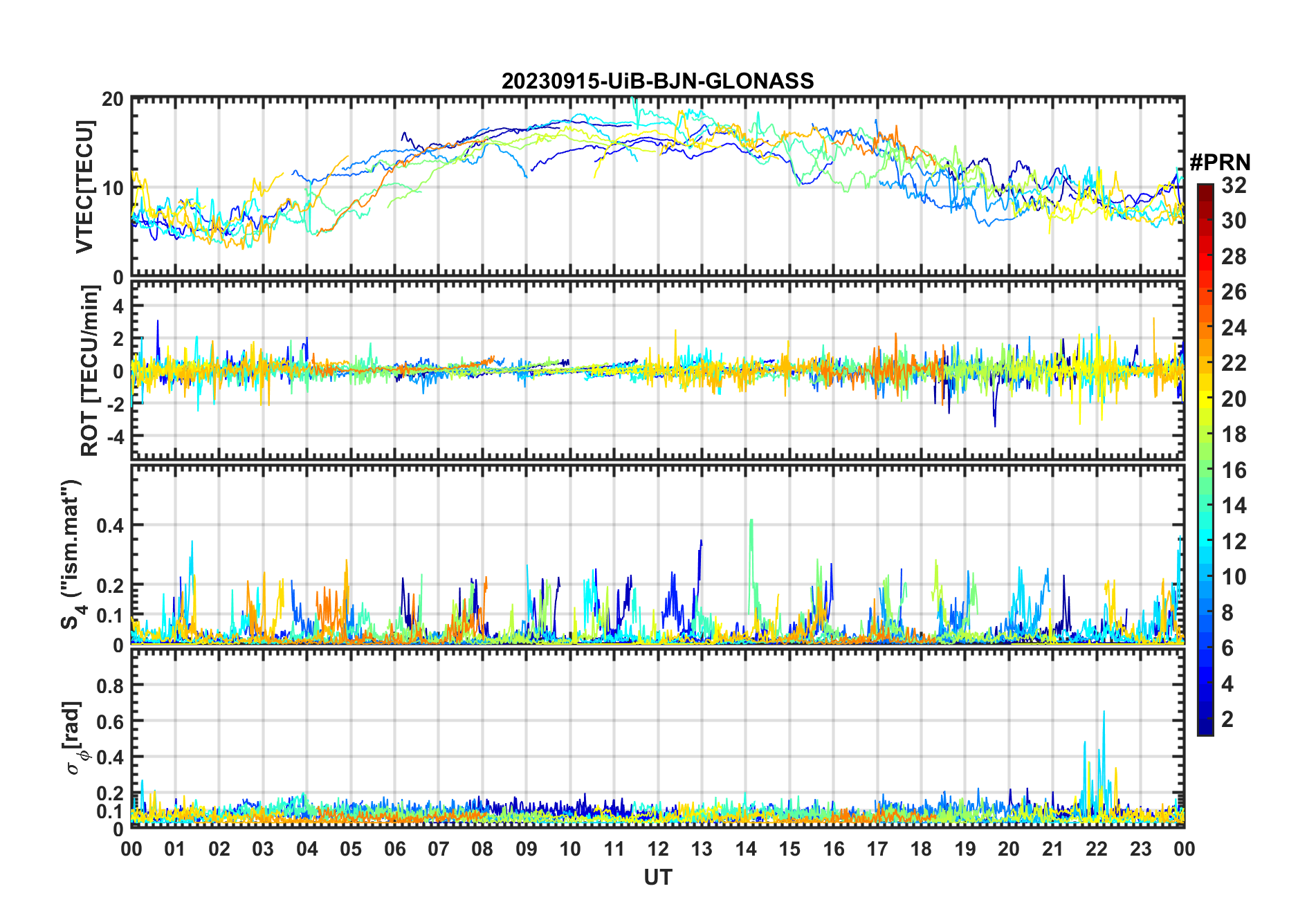Click the 20 tick on the VTEC axis
The width and height of the screenshot is (1316, 920).
tap(113, 100)
